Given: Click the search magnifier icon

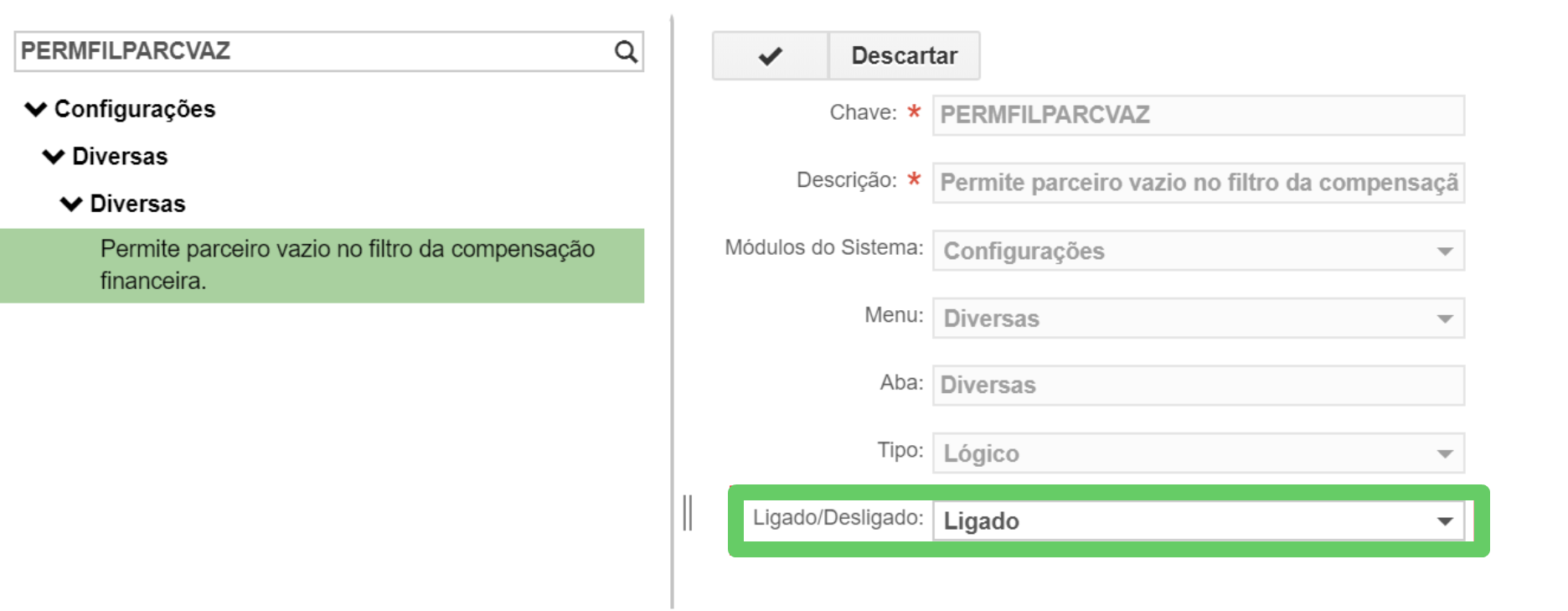Looking at the screenshot, I should [625, 52].
